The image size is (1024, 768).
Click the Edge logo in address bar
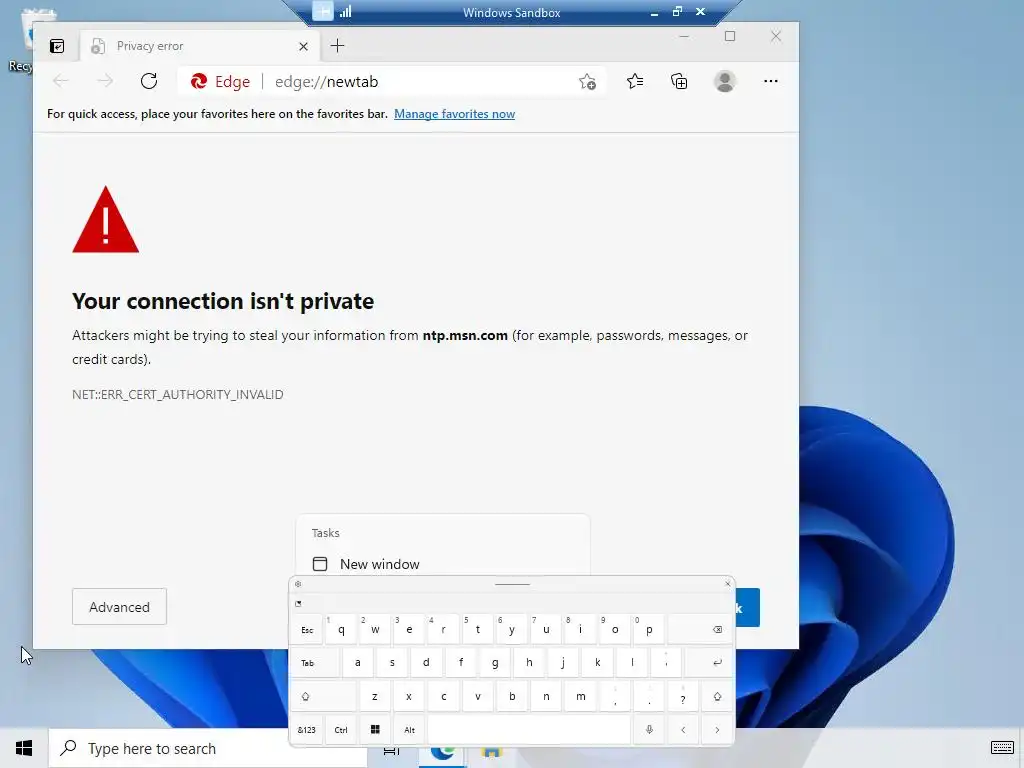coord(199,81)
